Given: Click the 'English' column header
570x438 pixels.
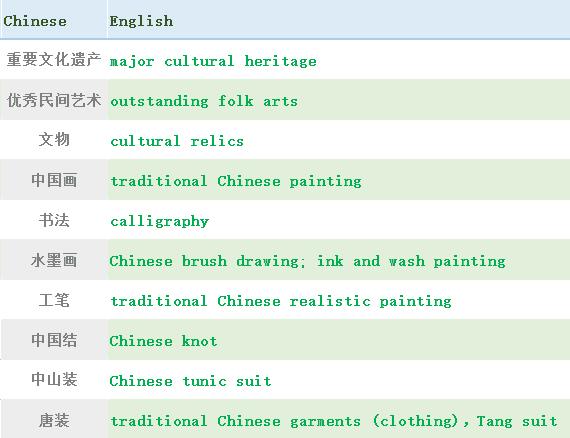Looking at the screenshot, I should coord(141,21).
